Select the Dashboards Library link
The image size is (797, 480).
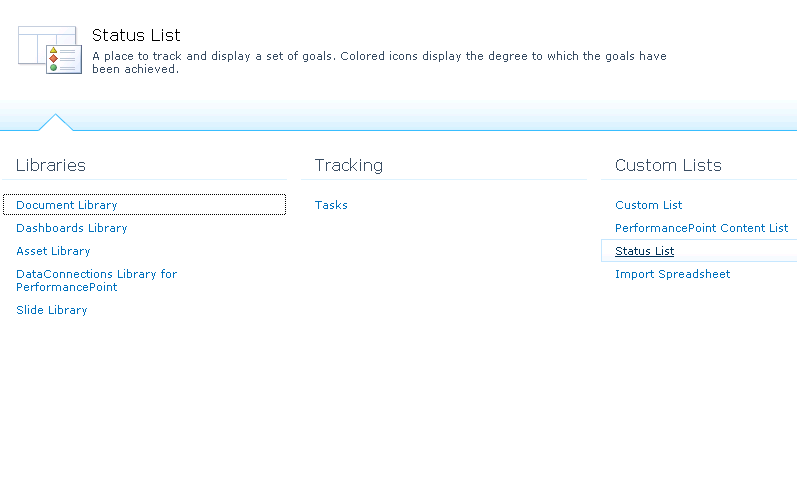[x=72, y=228]
